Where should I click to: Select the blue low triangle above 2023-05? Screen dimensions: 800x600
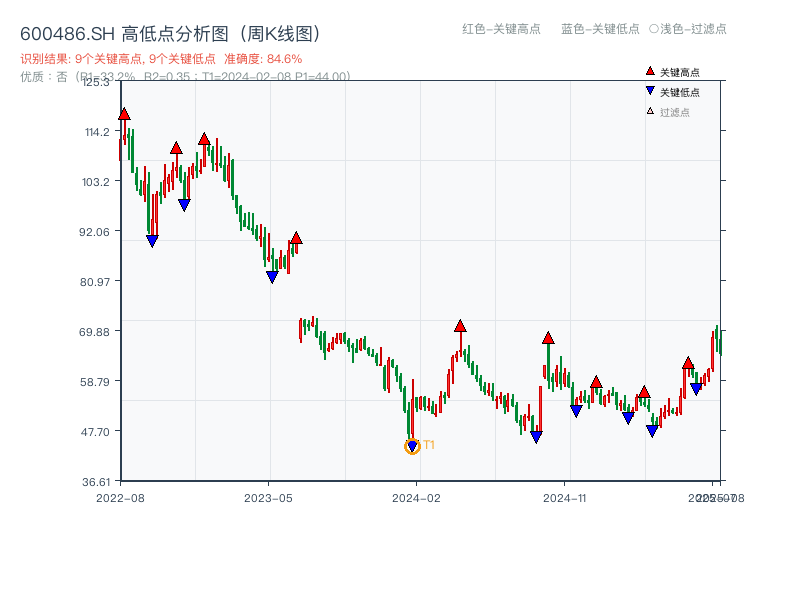pos(272,277)
